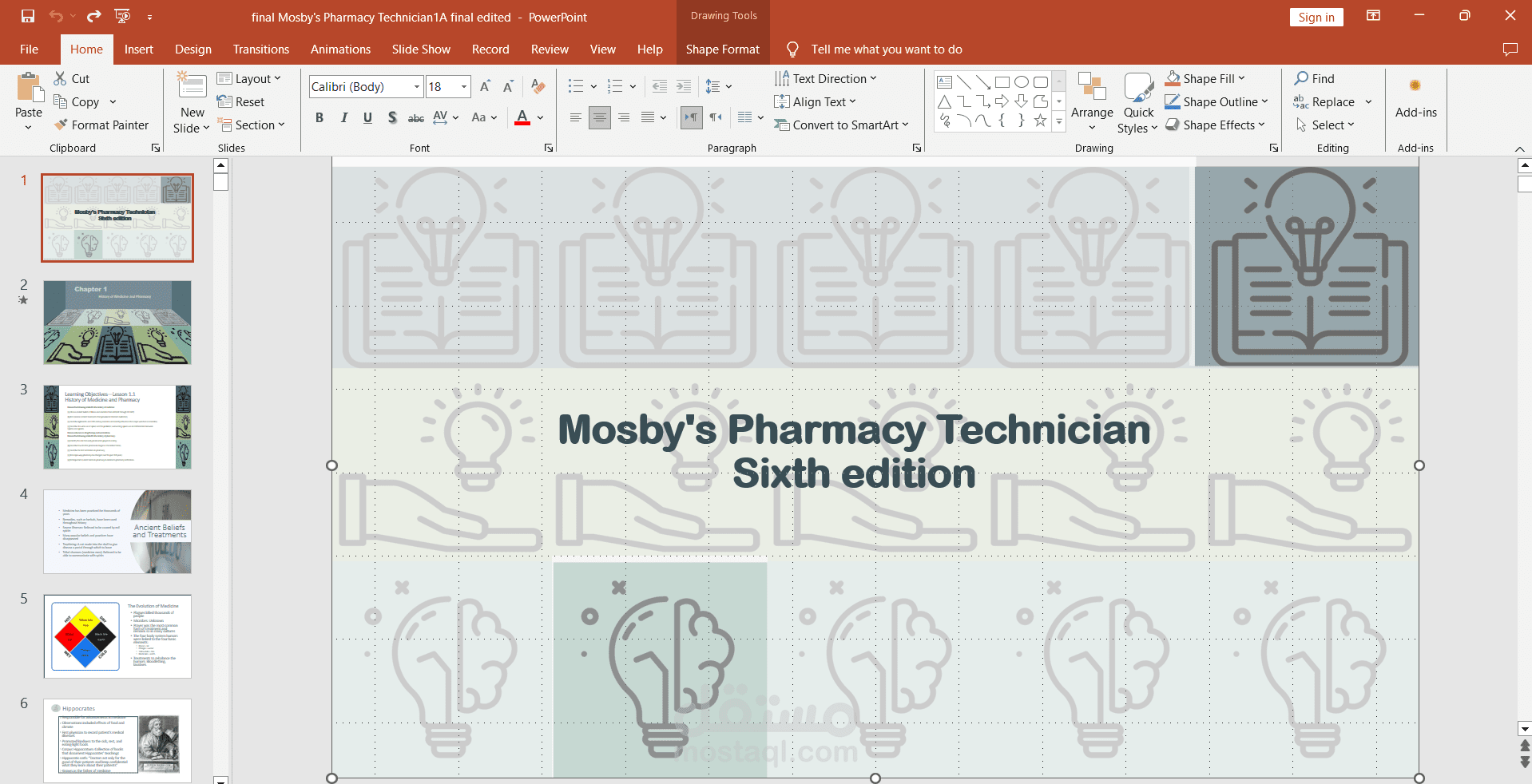Reset the slide layout
Viewport: 1532px width, 784px height.
(x=240, y=101)
